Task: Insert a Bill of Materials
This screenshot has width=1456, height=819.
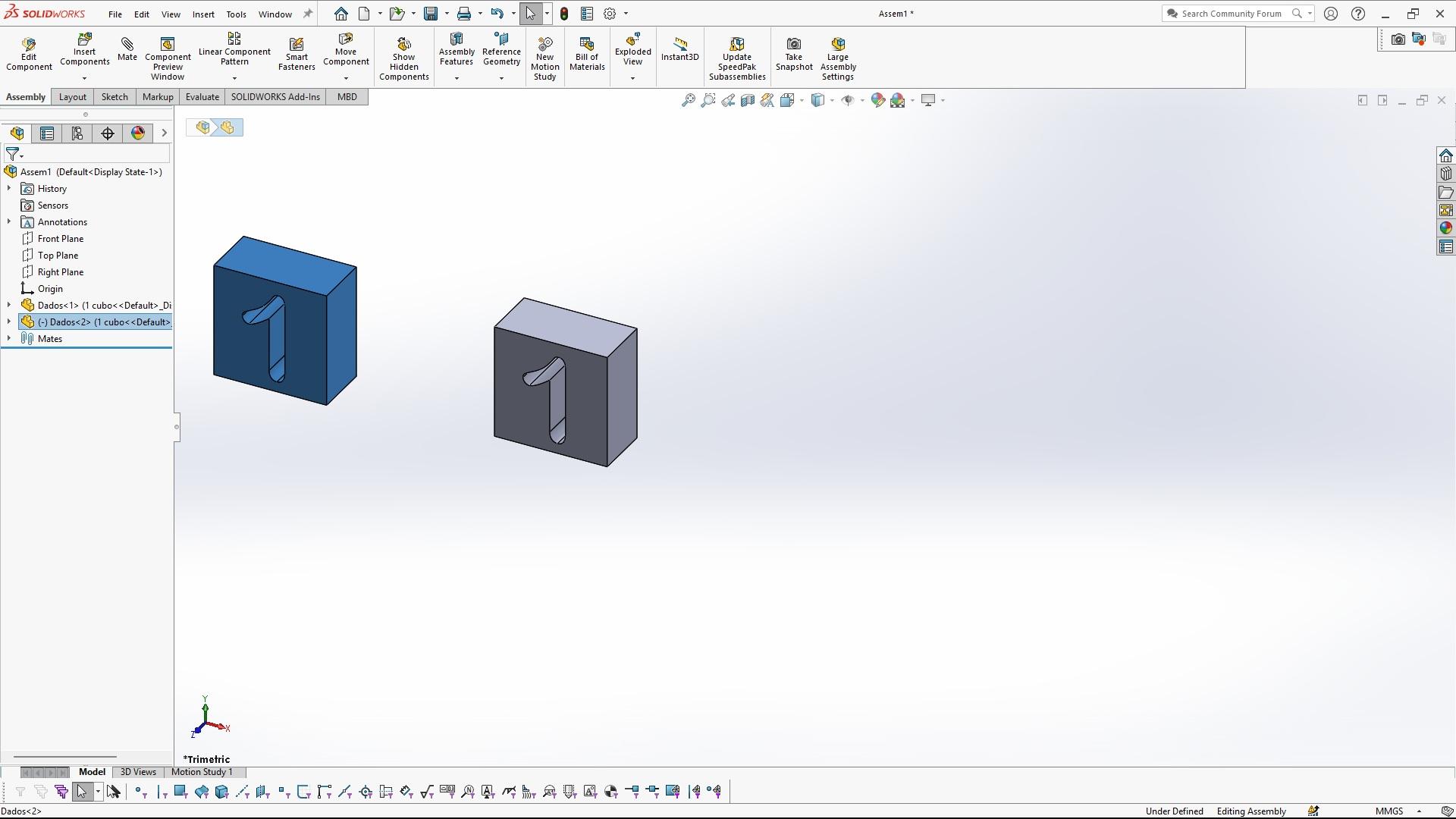Action: [587, 53]
